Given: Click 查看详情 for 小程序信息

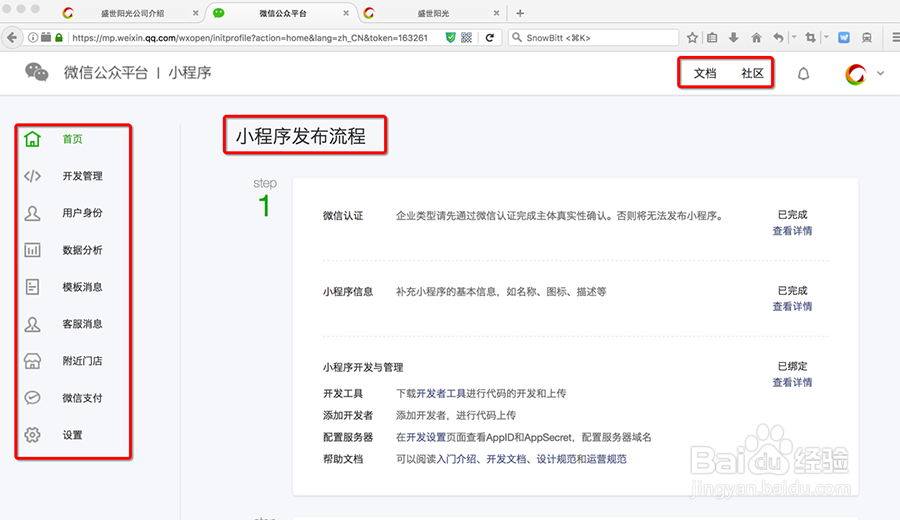Looking at the screenshot, I should 792,306.
